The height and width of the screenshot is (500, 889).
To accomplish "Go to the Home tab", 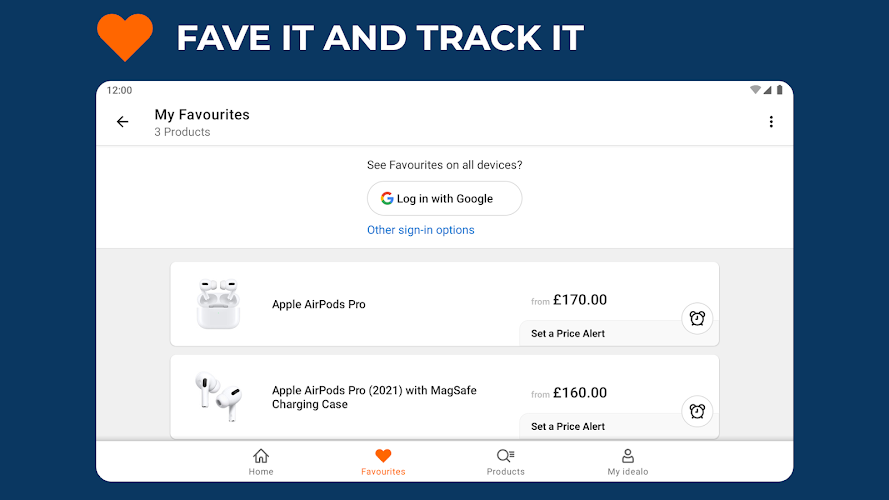I will 261,462.
